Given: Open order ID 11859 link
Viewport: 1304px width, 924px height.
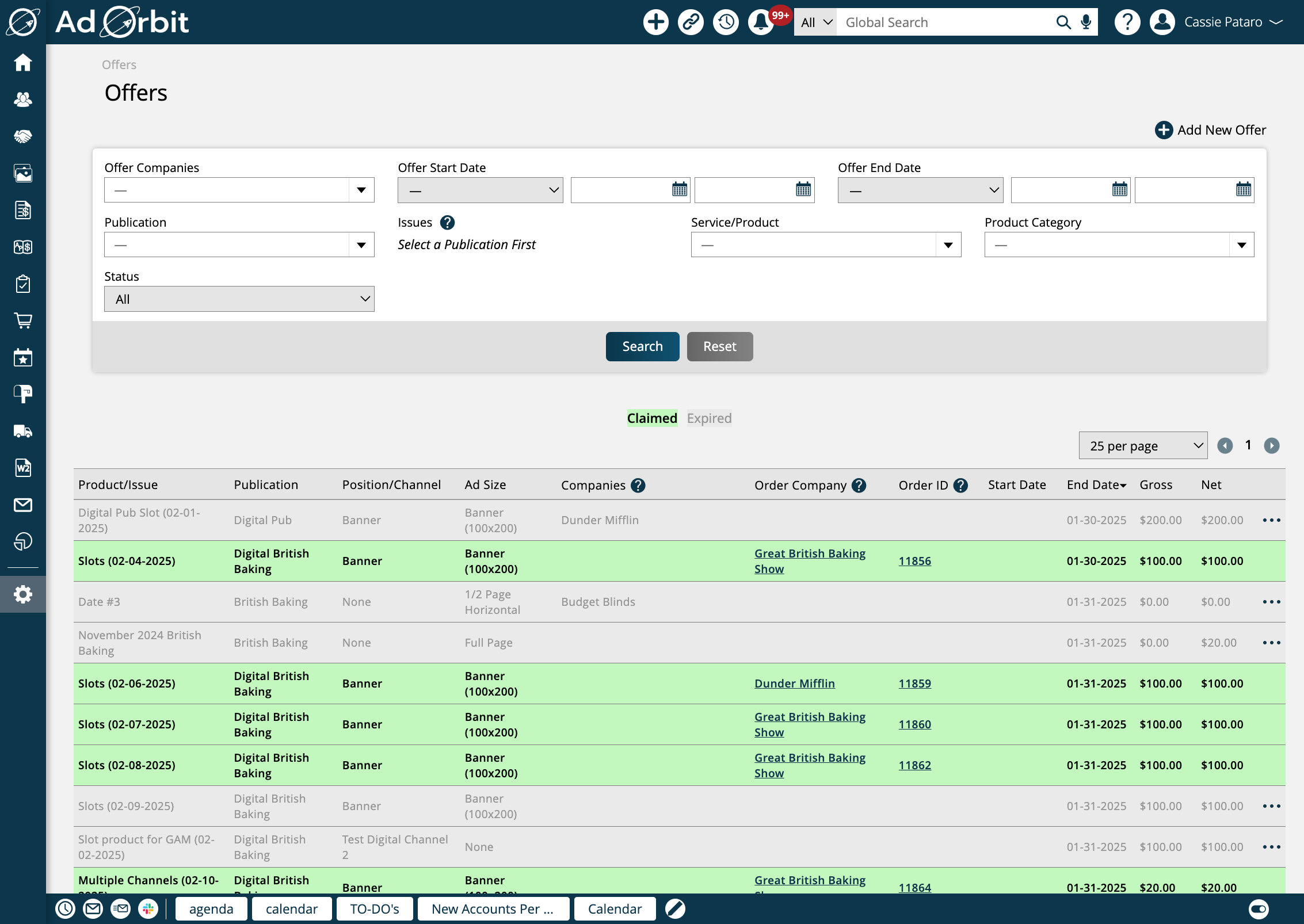Looking at the screenshot, I should 914,684.
